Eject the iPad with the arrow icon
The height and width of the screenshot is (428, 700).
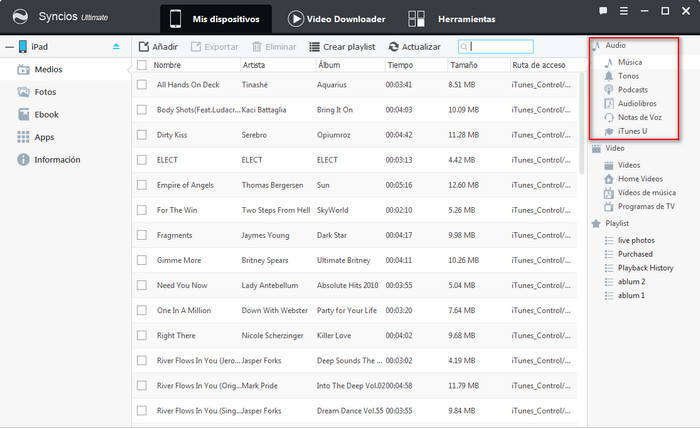116,46
